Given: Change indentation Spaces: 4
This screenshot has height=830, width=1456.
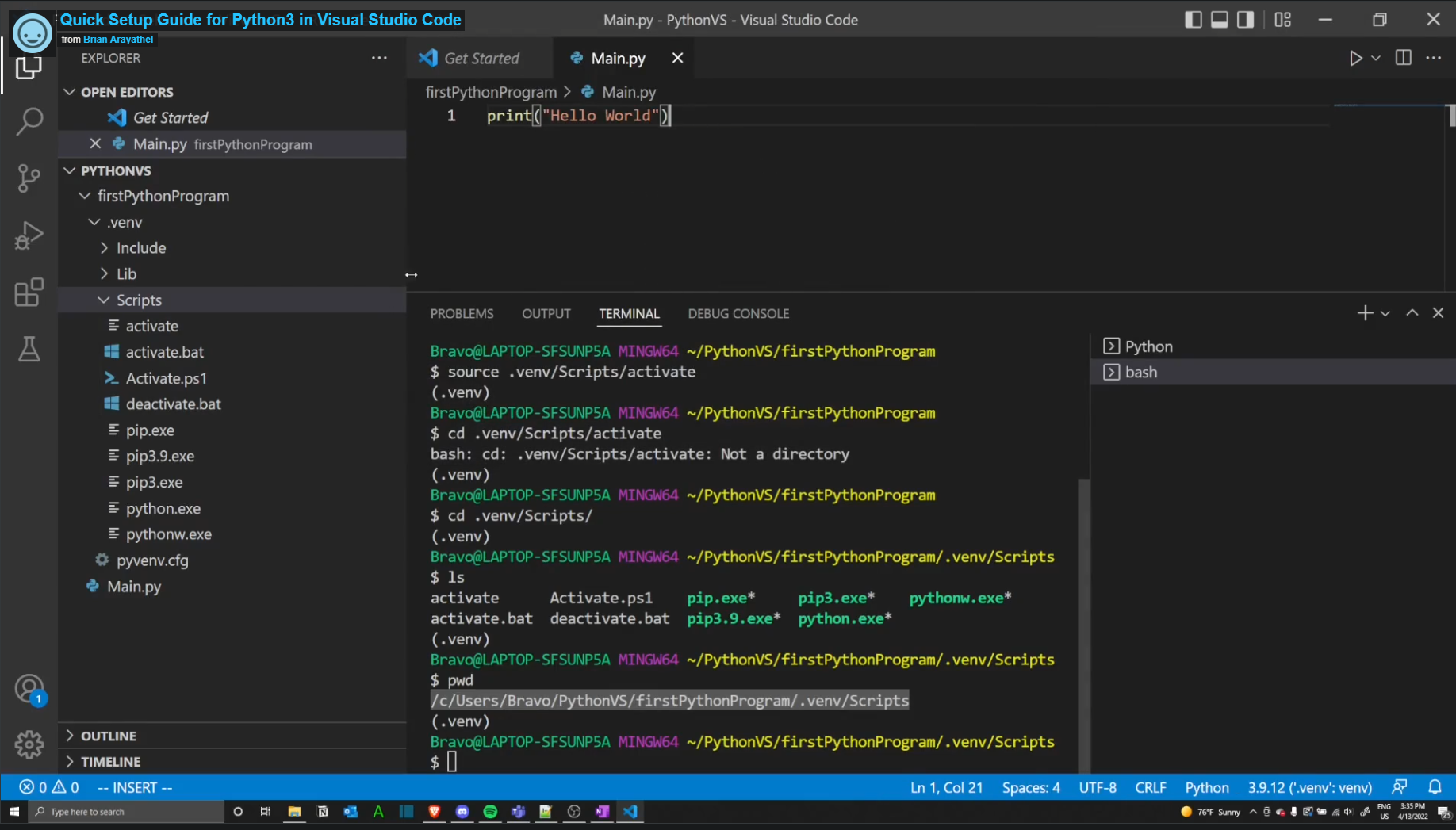Looking at the screenshot, I should coord(1031,787).
